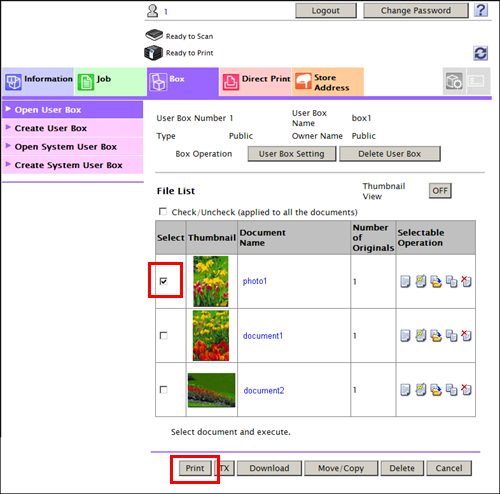Screen dimensions: 500x494
Task: Open the Store Address tab
Action: [x=328, y=82]
